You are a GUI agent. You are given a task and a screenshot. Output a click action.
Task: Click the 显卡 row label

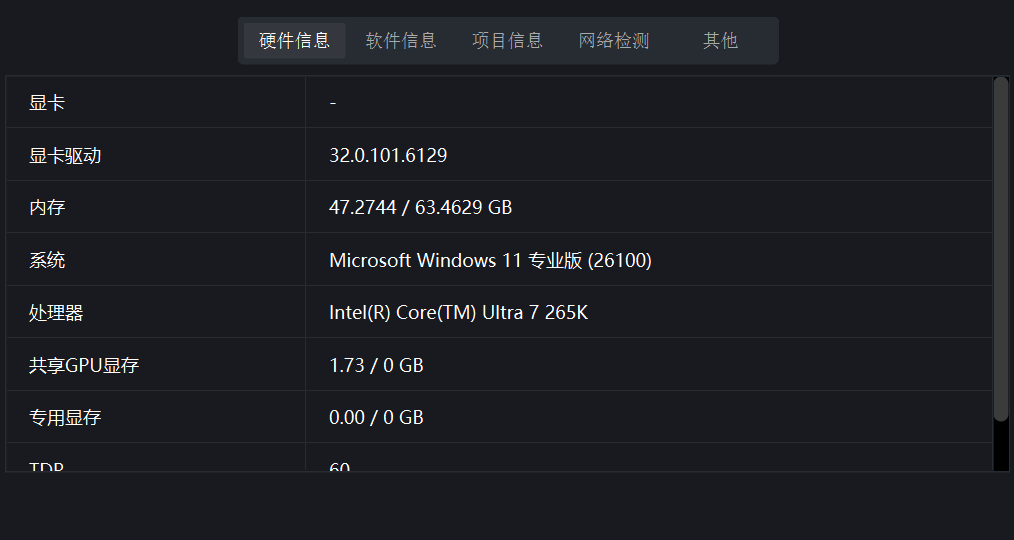pos(47,103)
